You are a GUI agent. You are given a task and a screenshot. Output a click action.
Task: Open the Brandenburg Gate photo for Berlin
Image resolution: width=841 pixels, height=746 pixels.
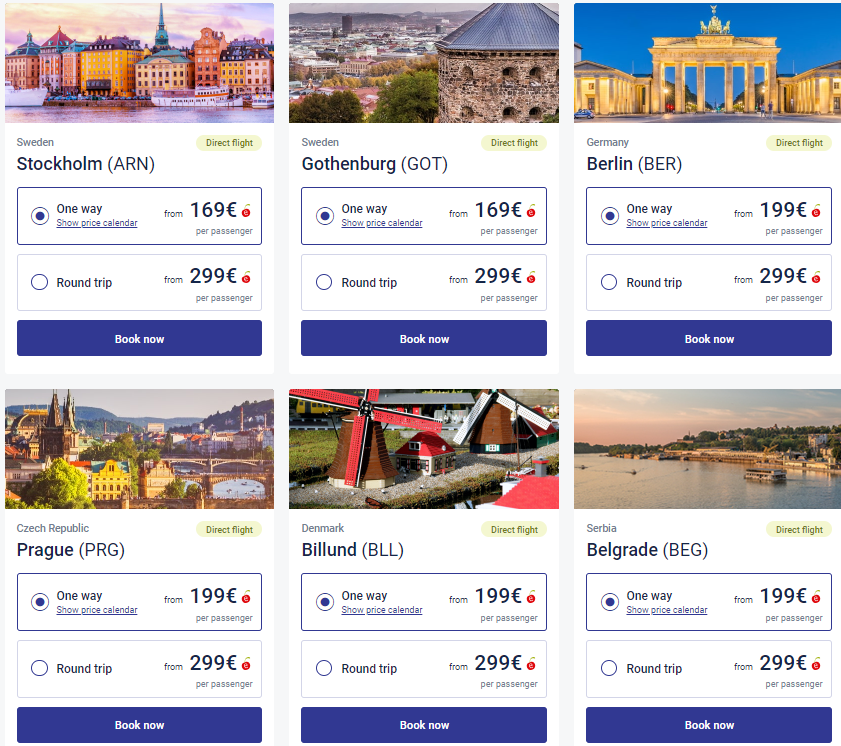coord(707,63)
